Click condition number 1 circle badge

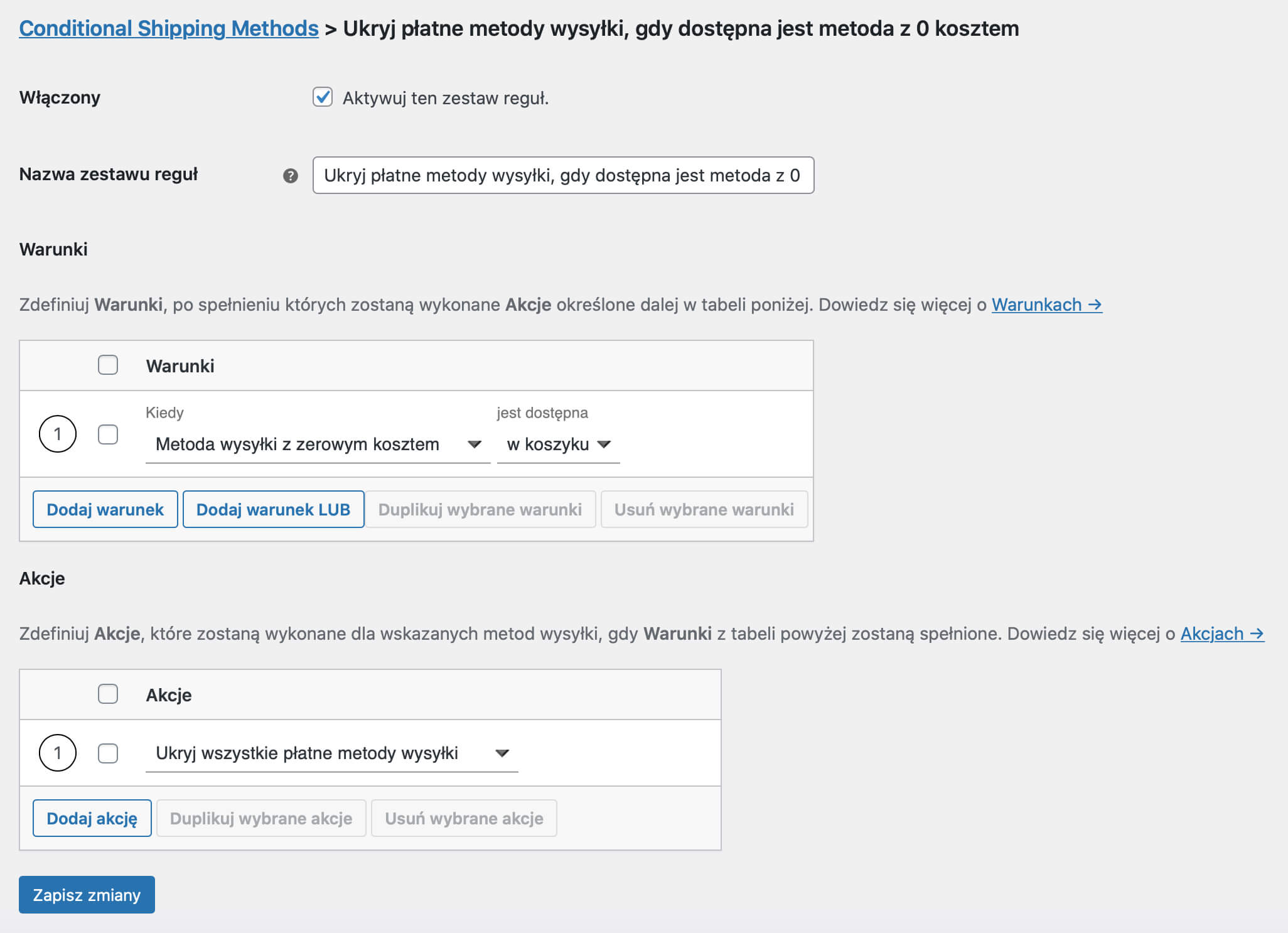(58, 434)
